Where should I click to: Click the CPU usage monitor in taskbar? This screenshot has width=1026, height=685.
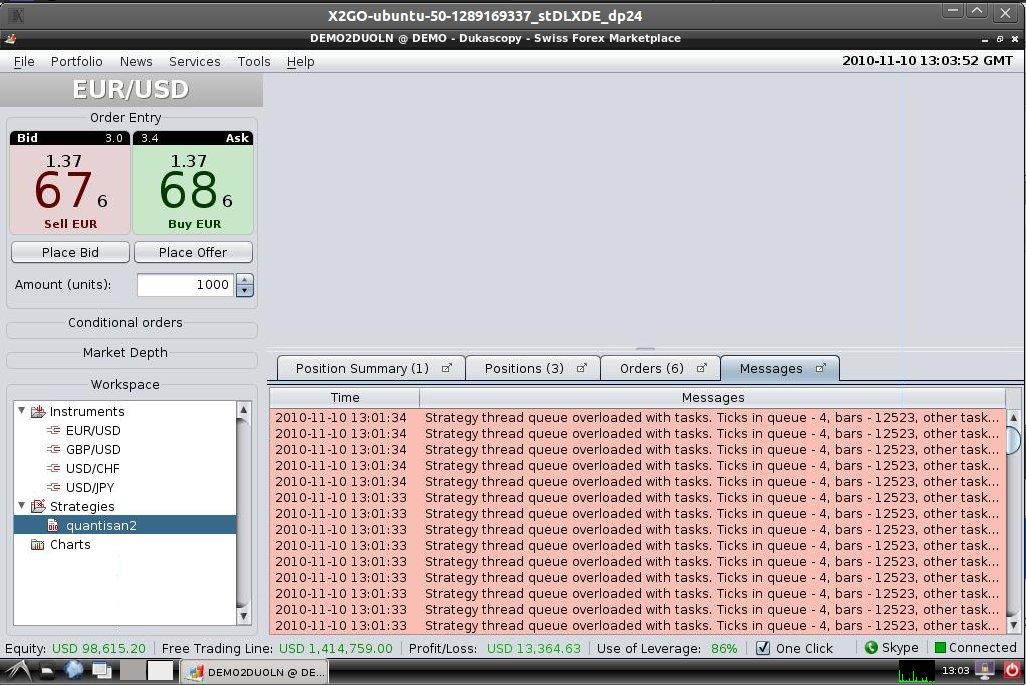916,671
